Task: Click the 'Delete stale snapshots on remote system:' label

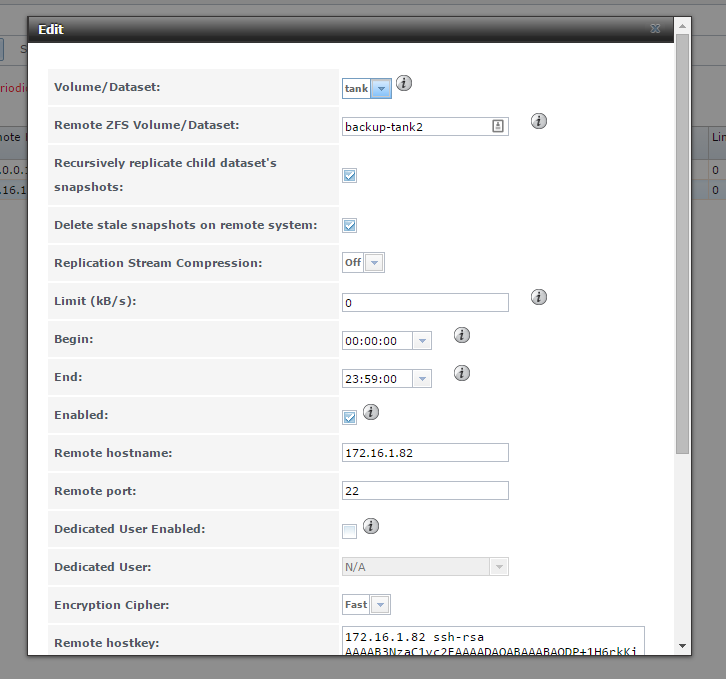Action: tap(186, 225)
